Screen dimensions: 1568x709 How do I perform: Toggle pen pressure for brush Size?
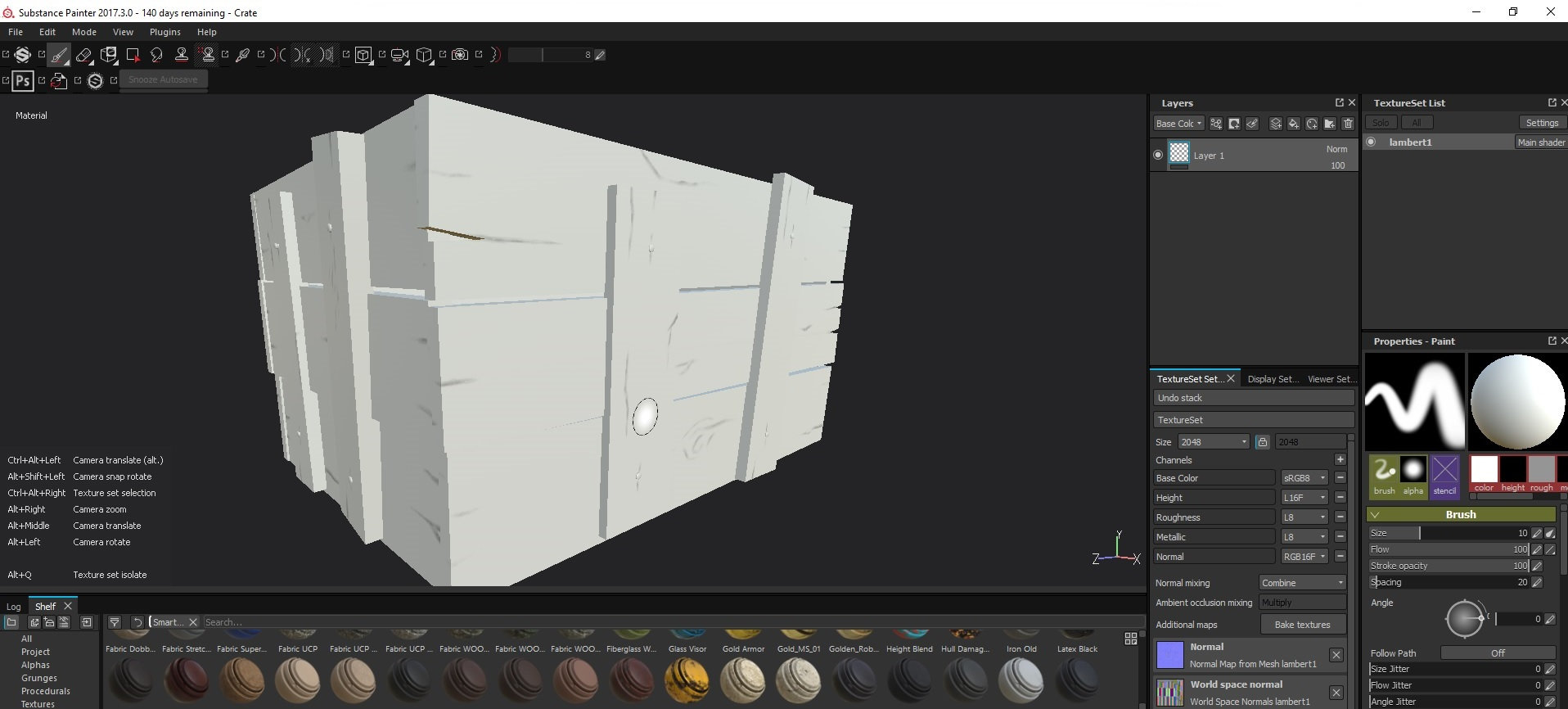pyautogui.click(x=1537, y=533)
